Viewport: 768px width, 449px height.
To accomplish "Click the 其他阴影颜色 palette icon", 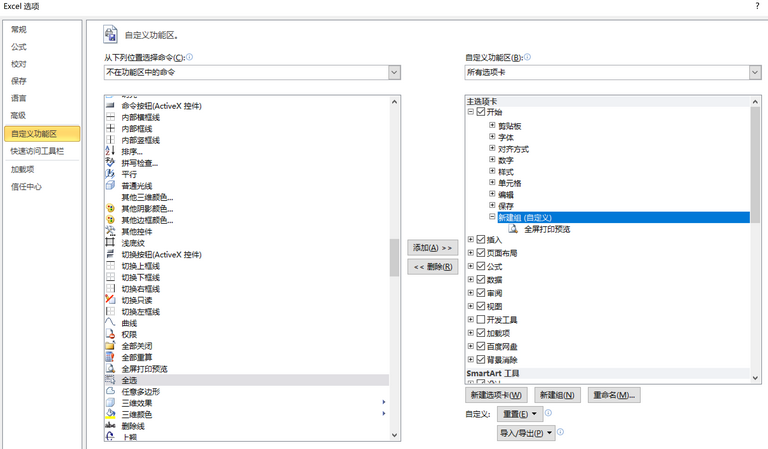I will pos(110,209).
